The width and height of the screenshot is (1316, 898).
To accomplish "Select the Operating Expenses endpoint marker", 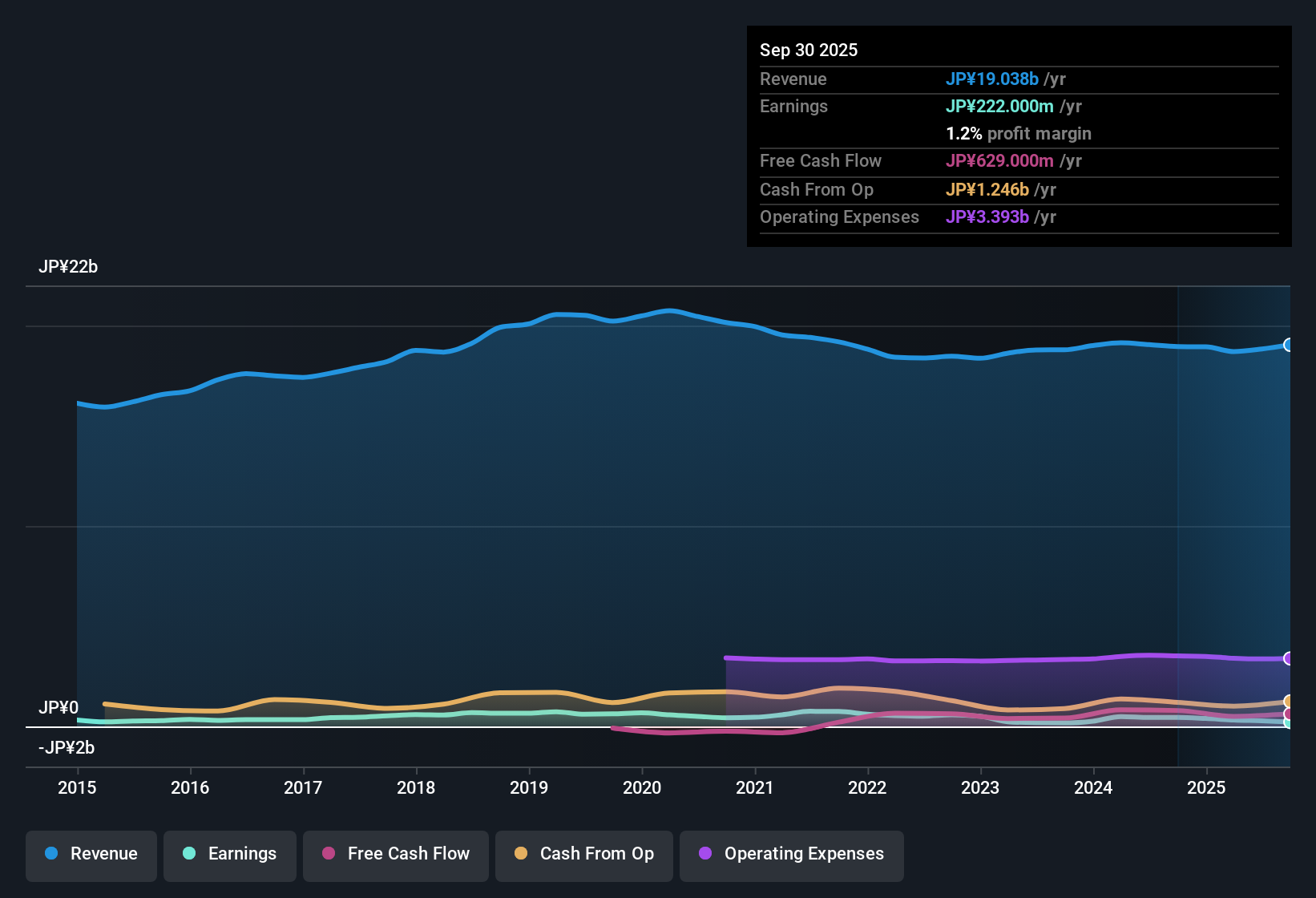I will point(1289,658).
